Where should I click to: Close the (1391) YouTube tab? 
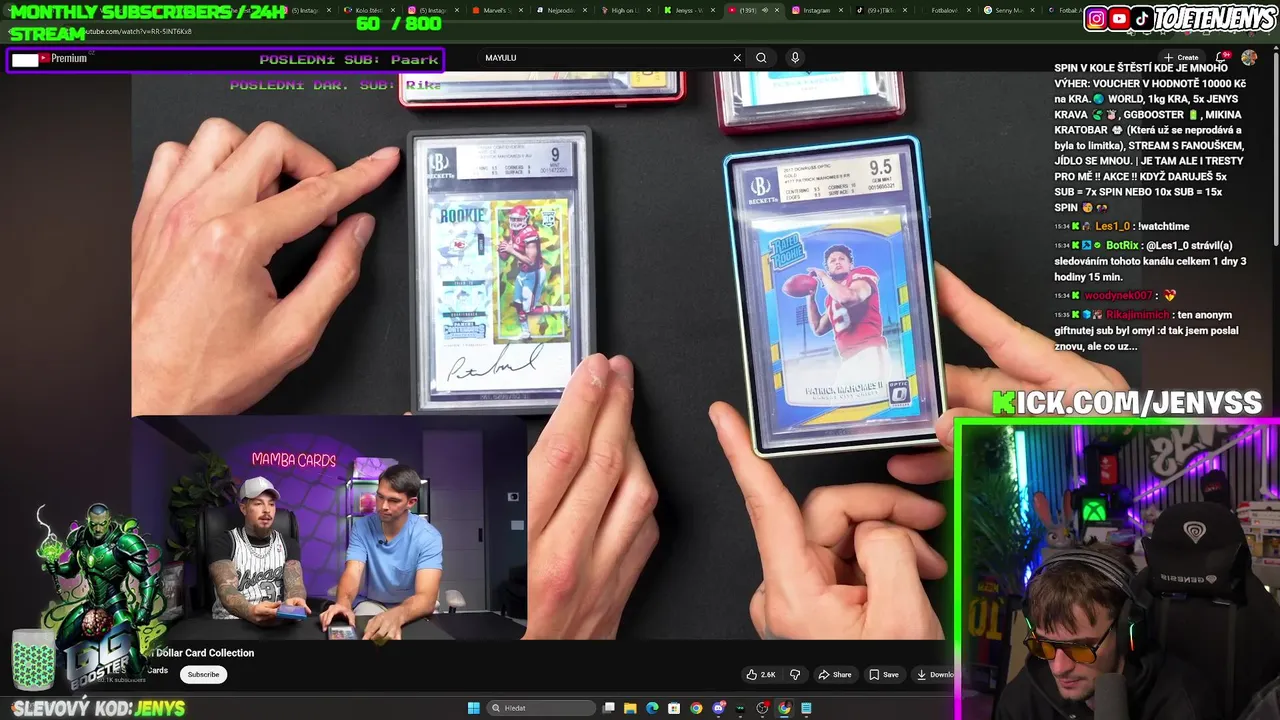[x=779, y=10]
